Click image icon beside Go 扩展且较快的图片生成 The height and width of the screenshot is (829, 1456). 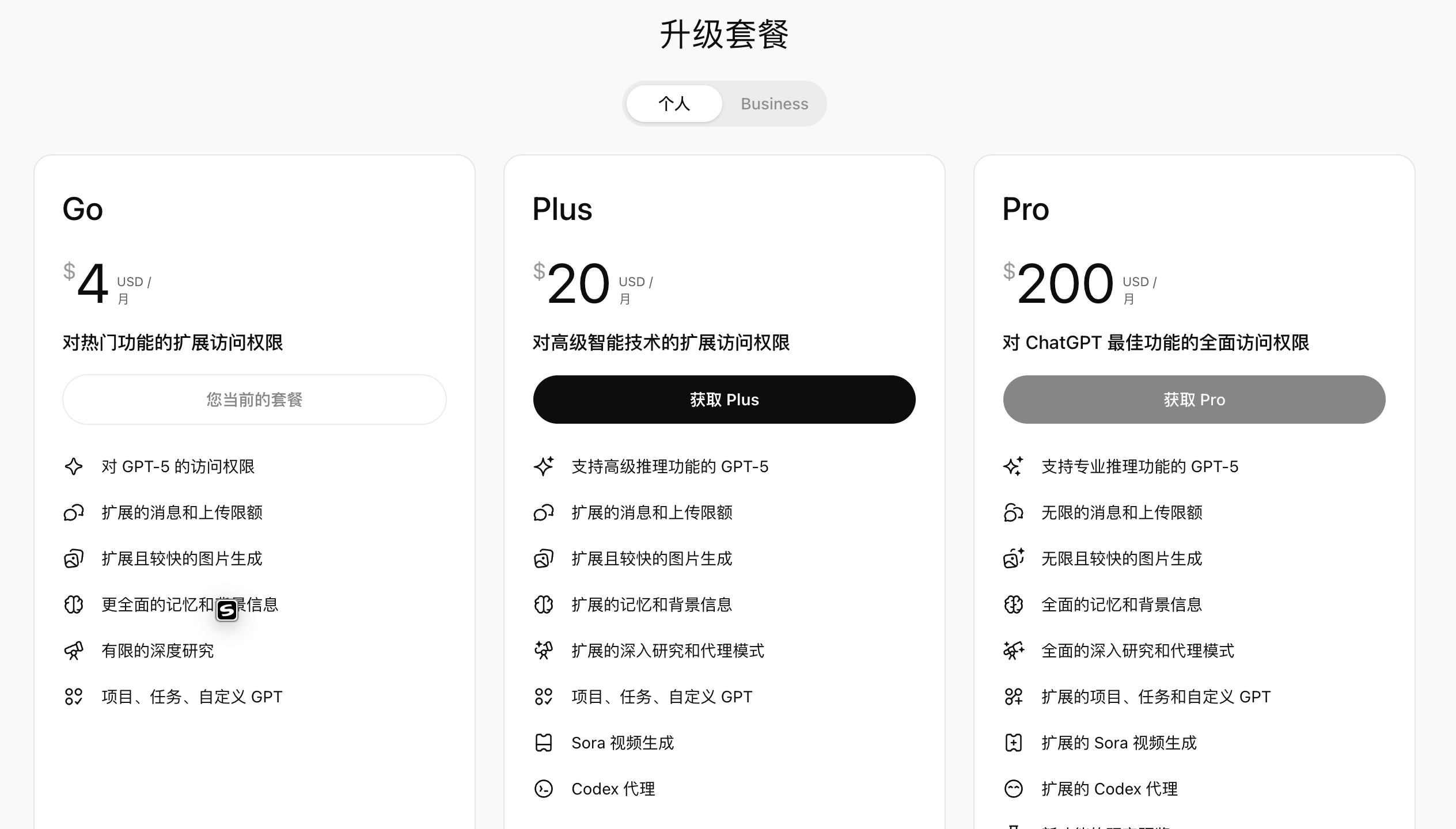coord(74,558)
